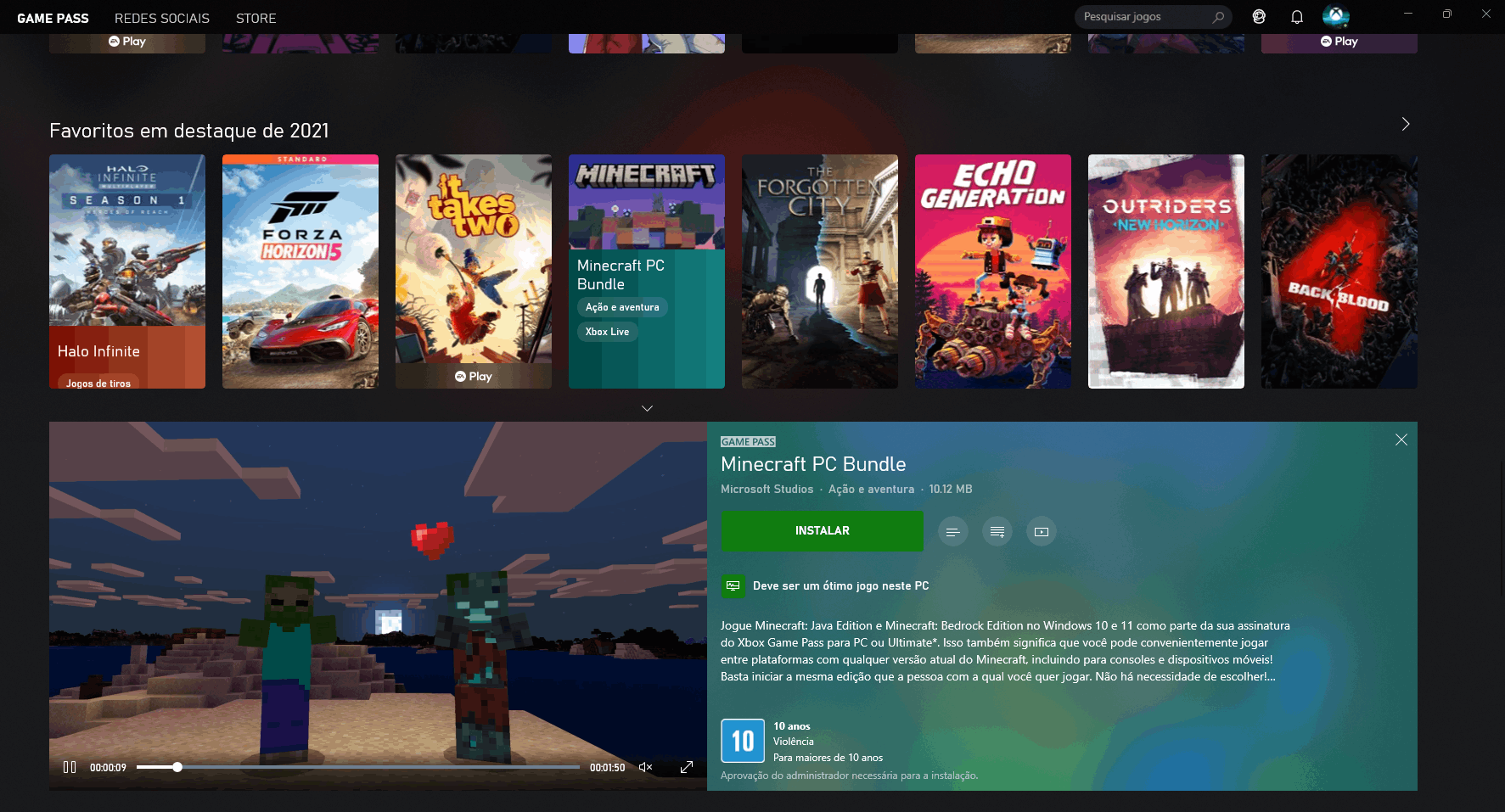Select the Forza Horizon 5 cover
The width and height of the screenshot is (1505, 812).
(300, 272)
